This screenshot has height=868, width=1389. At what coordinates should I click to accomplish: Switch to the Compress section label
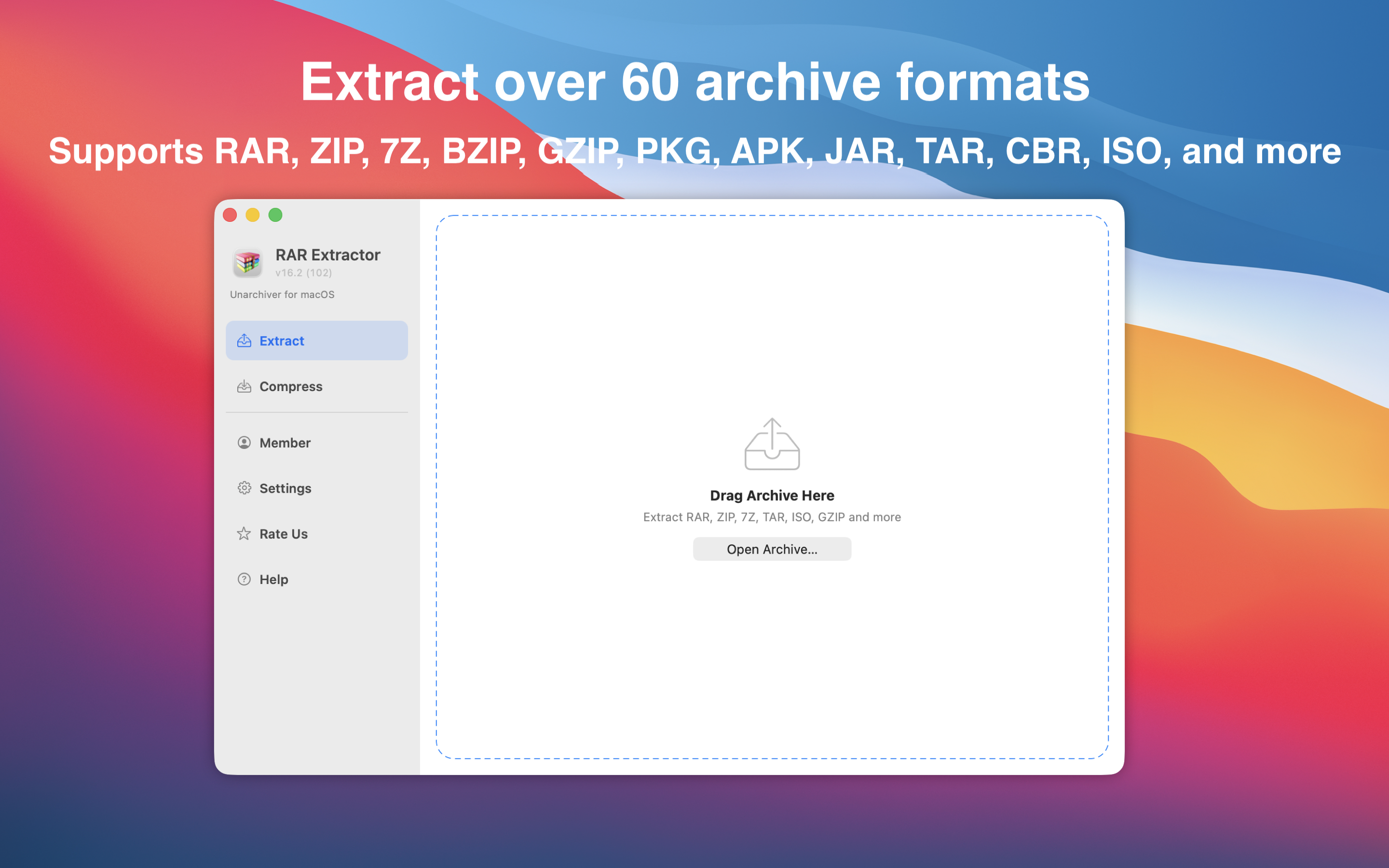point(291,386)
